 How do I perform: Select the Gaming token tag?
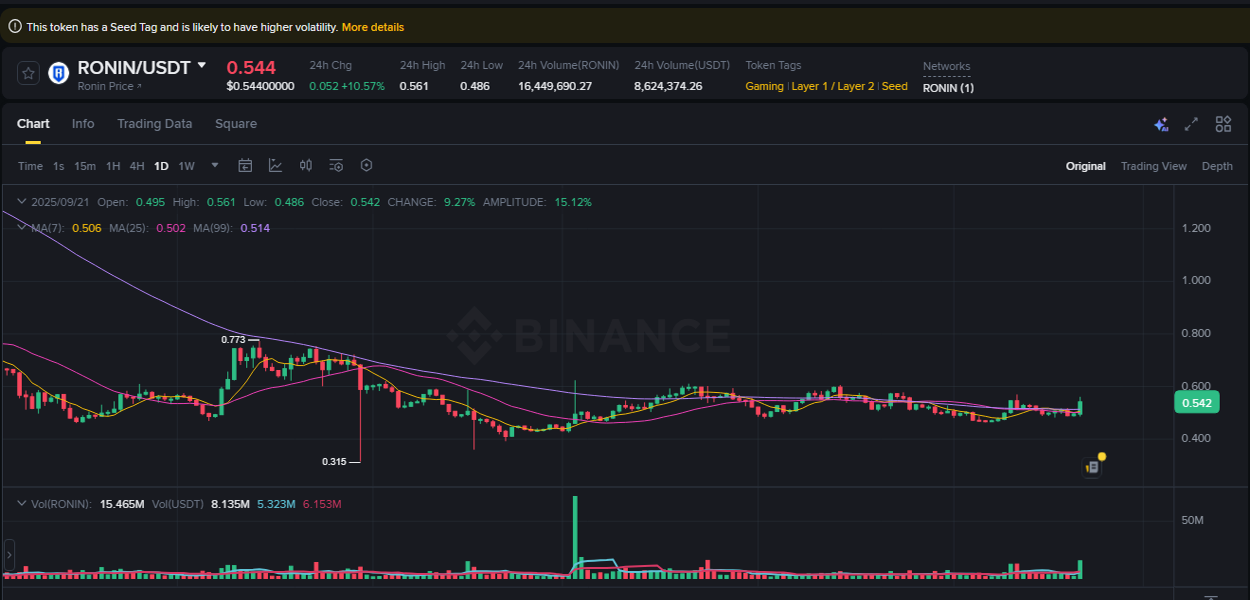coord(764,86)
